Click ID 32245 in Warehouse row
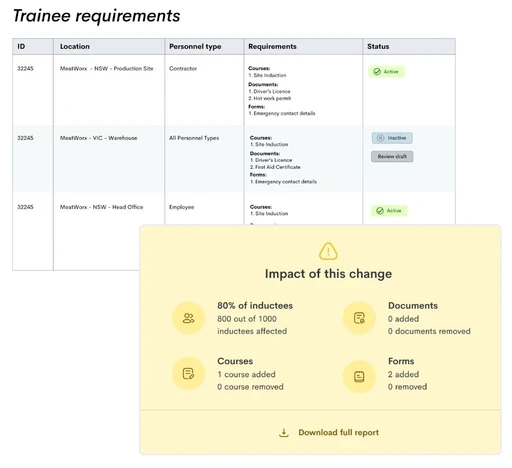512x468 pixels. coord(25,138)
